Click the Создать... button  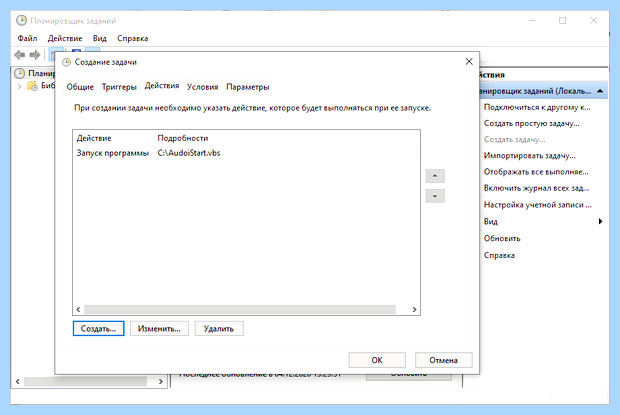click(x=98, y=328)
